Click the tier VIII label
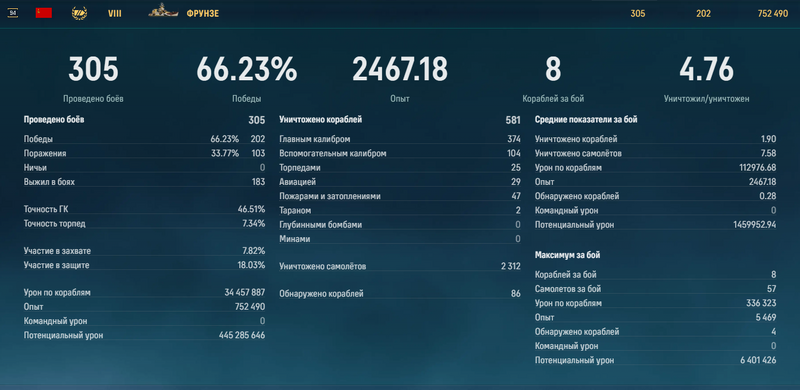Image resolution: width=800 pixels, height=390 pixels. point(115,14)
